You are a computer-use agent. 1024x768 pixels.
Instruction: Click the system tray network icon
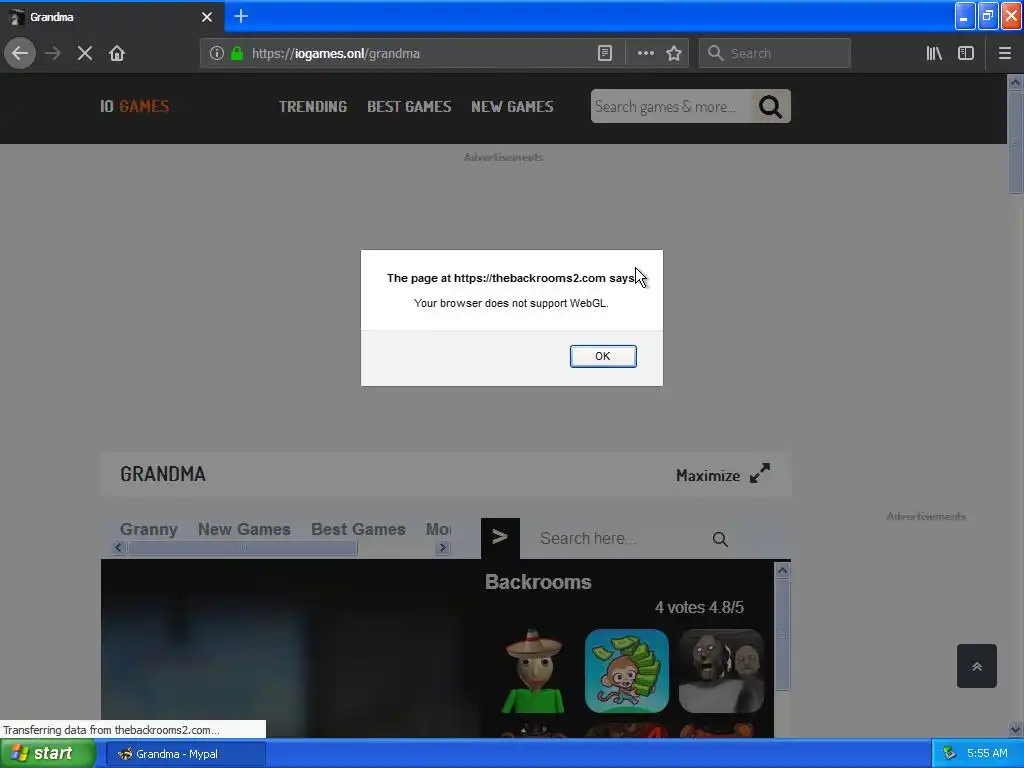click(950, 754)
